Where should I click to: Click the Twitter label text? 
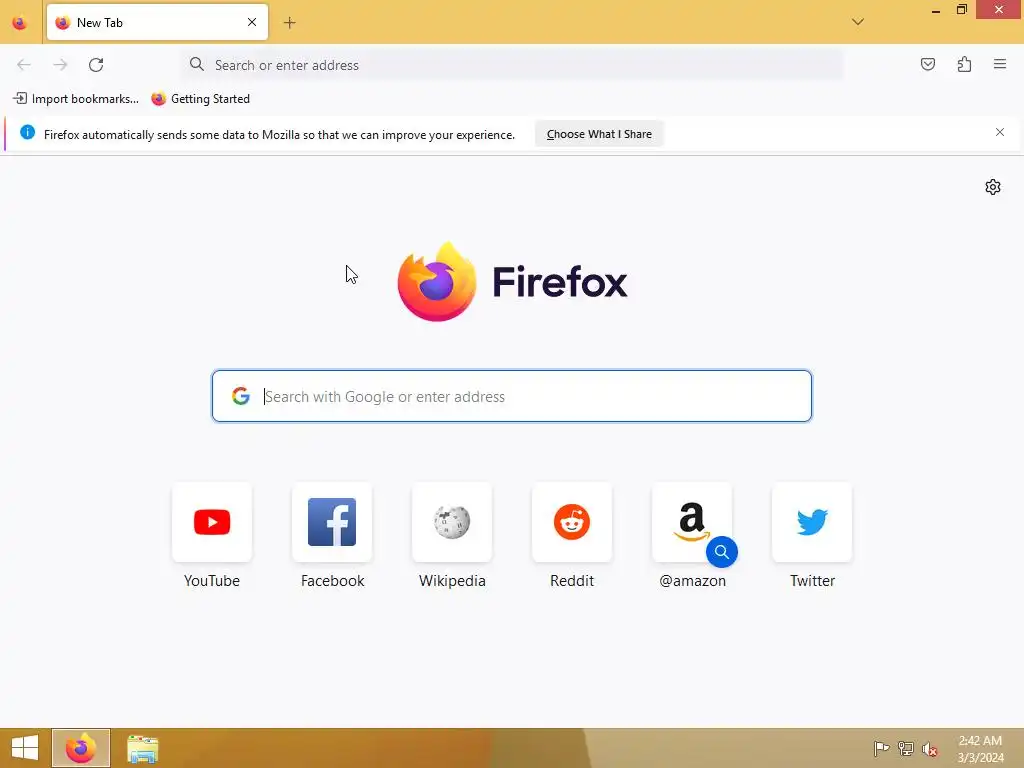[x=812, y=581]
